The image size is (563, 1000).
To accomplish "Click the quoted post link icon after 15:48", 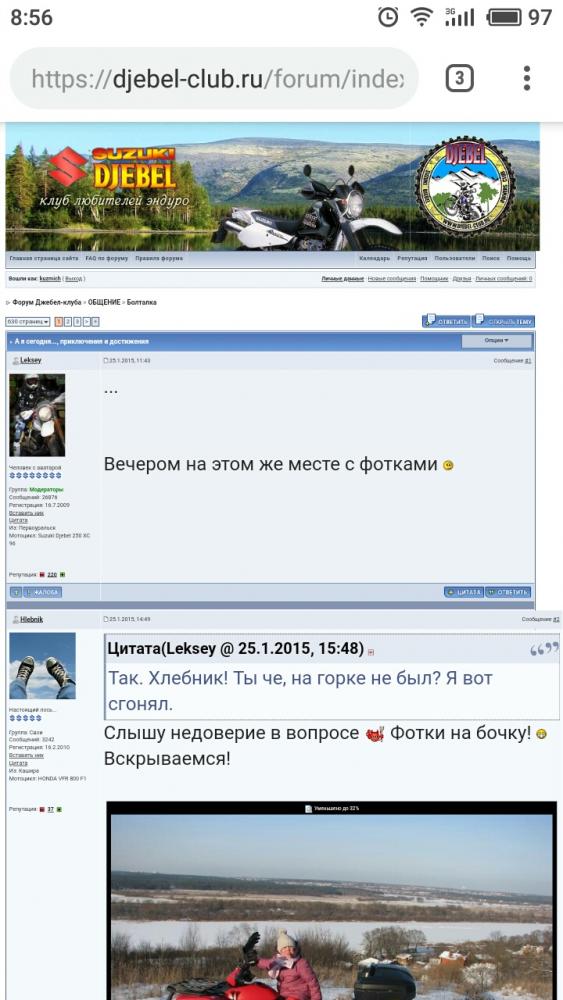I will 371,652.
